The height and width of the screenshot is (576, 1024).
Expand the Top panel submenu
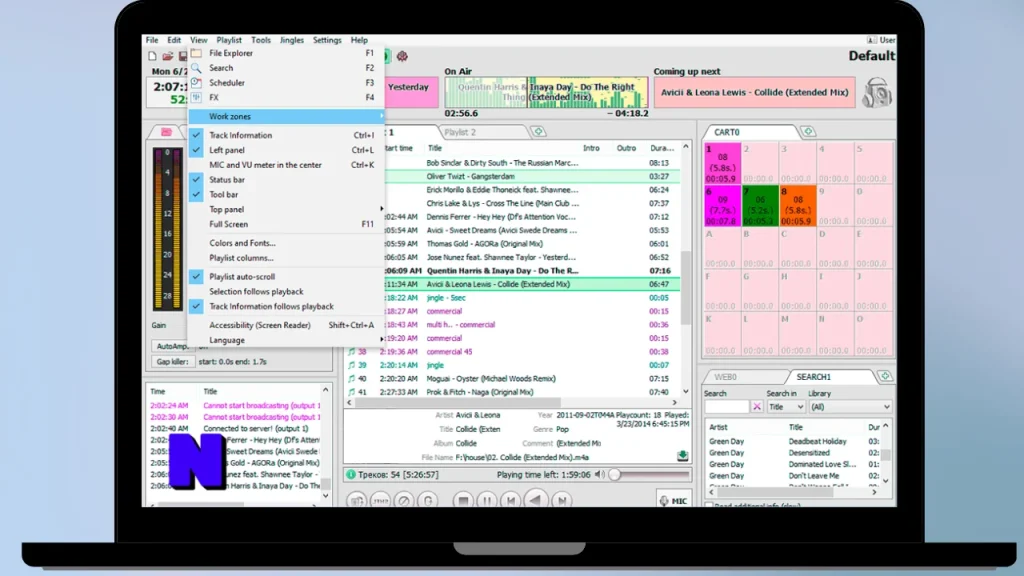click(286, 210)
